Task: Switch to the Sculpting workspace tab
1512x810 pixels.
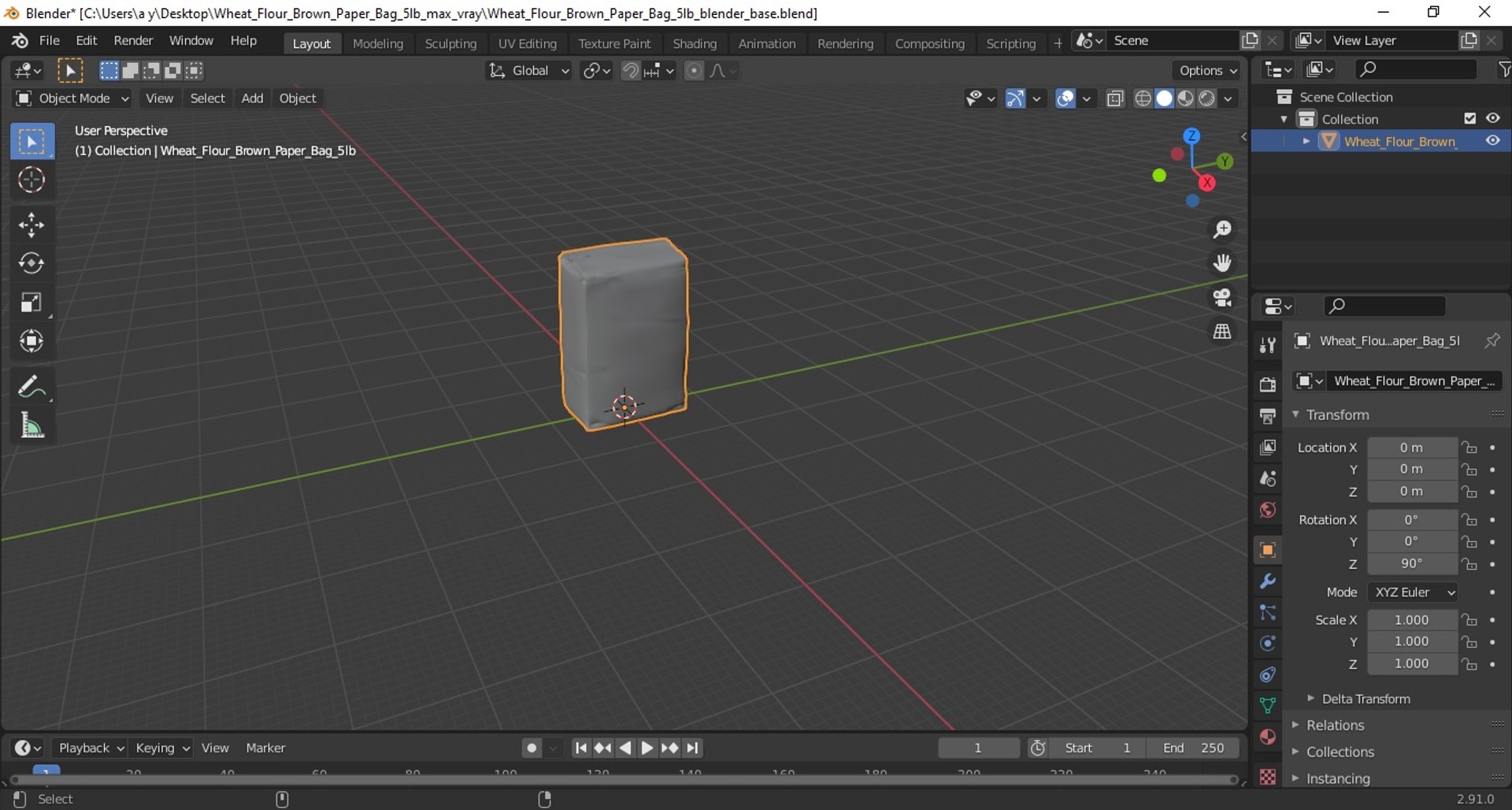Action: point(450,43)
